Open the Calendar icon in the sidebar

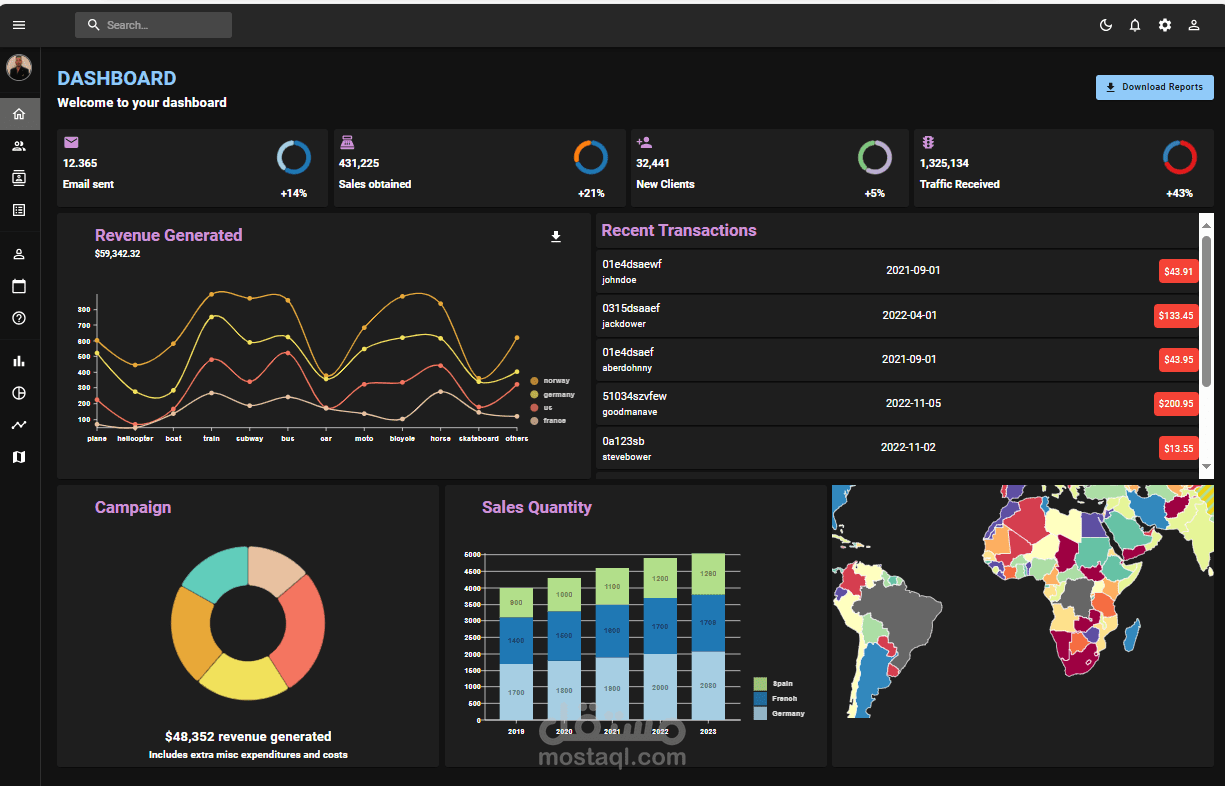click(x=18, y=285)
